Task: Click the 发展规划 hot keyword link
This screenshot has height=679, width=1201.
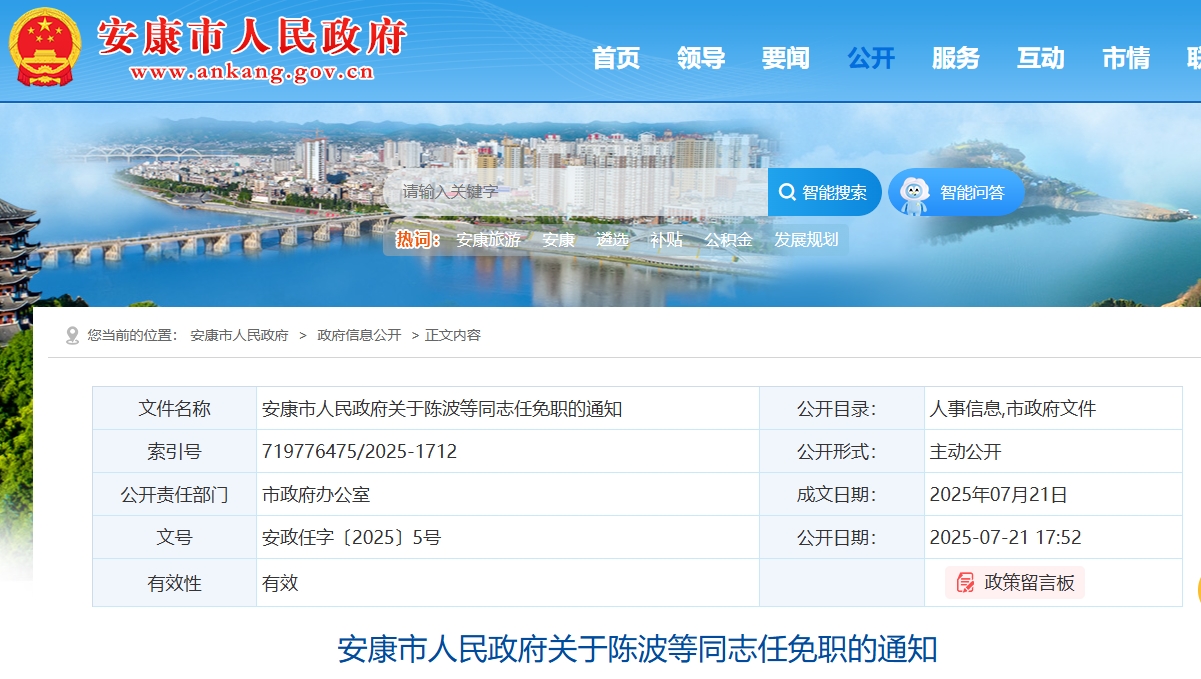Action: [x=806, y=240]
